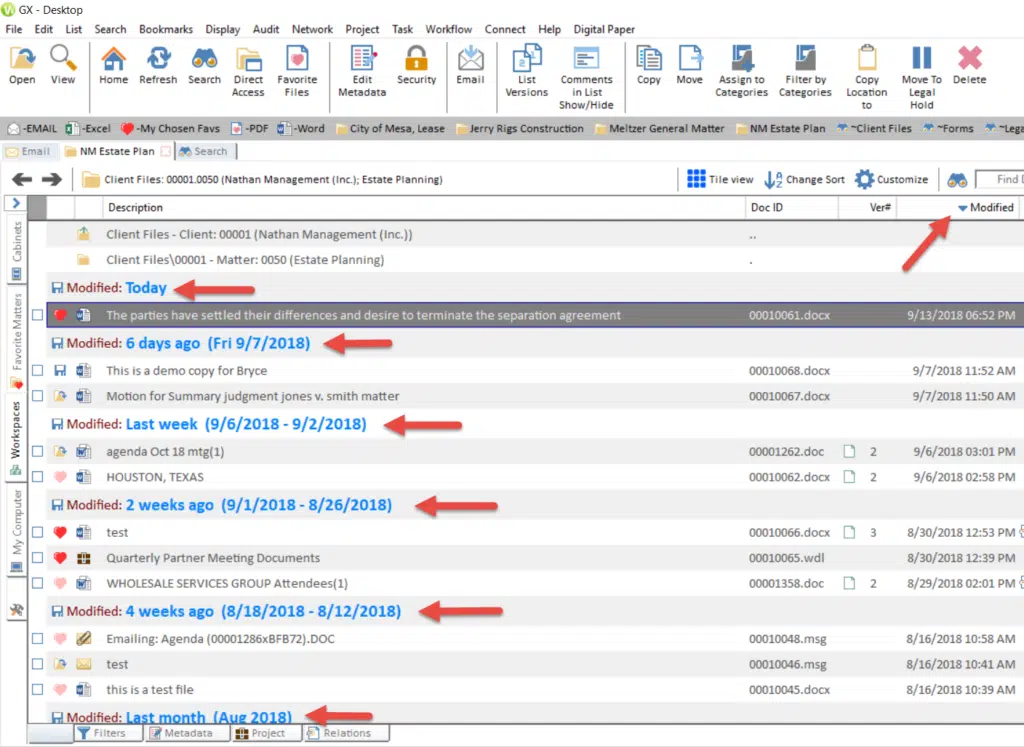Open the Workflow menu
This screenshot has height=747, width=1024.
tap(449, 29)
